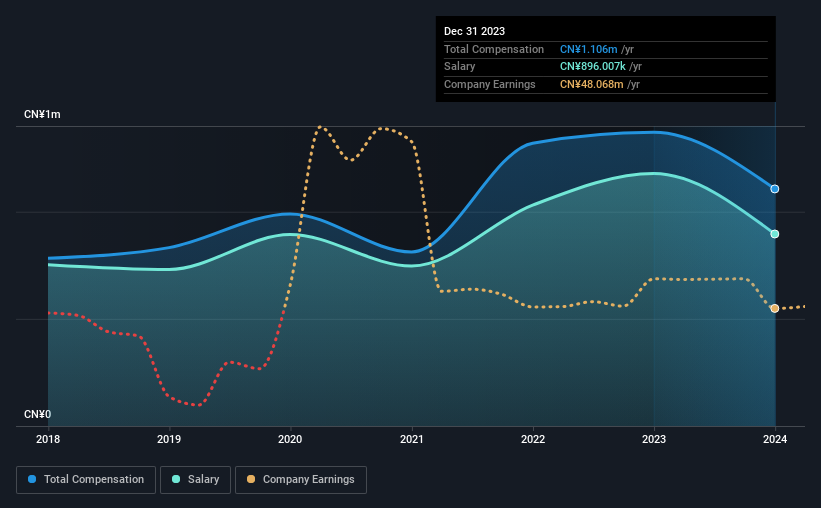Screen dimensions: 821x508
Task: Select the 2019 x-axis label
Action: click(169, 439)
